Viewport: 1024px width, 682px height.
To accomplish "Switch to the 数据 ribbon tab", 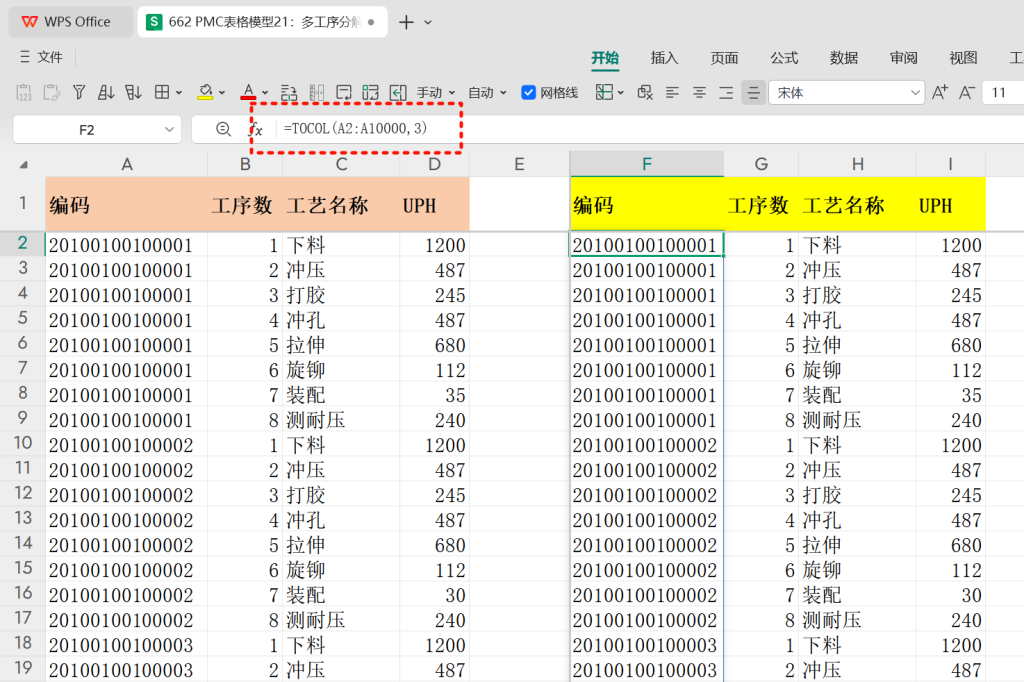I will tap(844, 57).
